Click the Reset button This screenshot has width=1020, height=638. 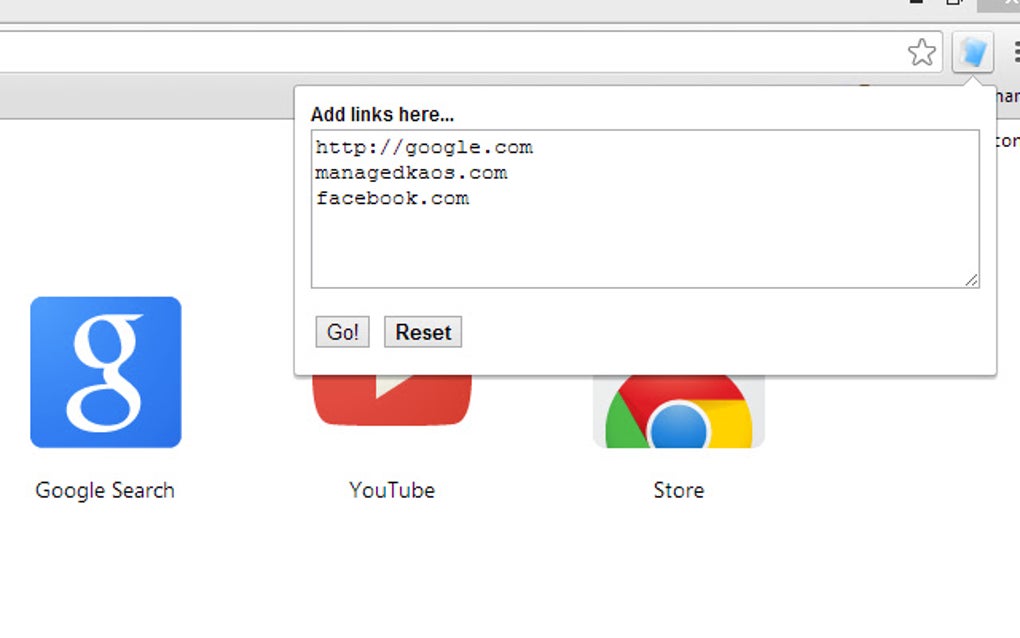pos(423,332)
